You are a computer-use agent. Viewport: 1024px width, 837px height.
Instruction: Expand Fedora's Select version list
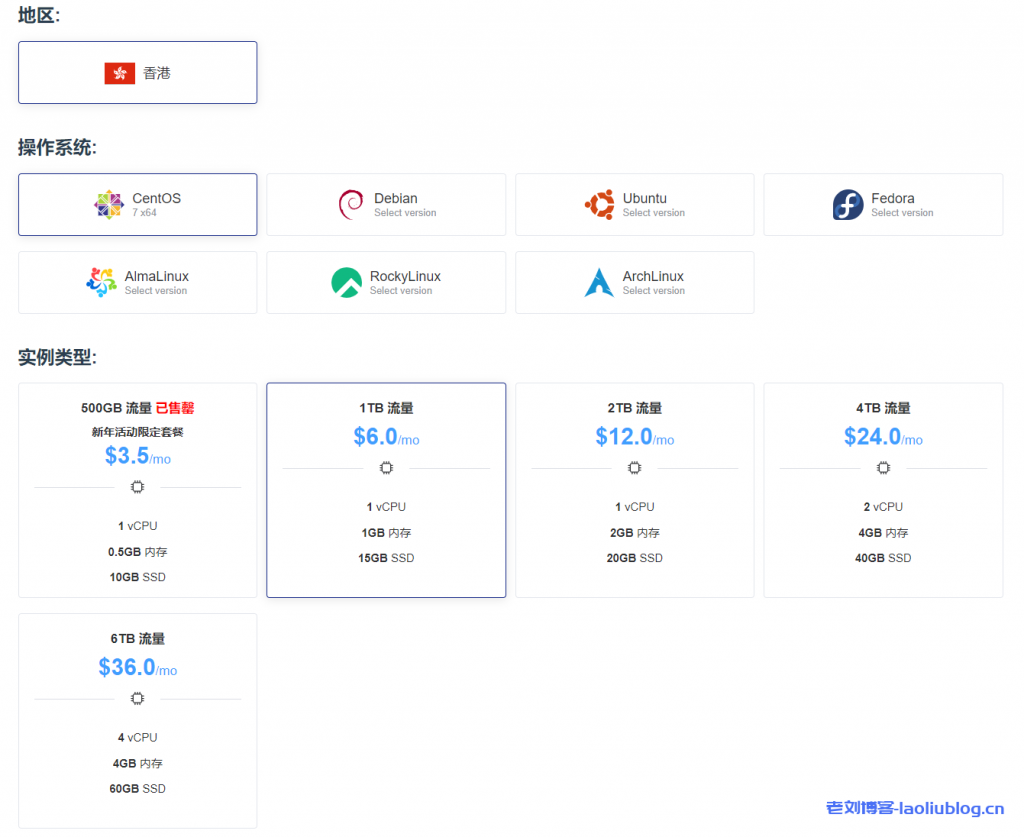click(902, 213)
